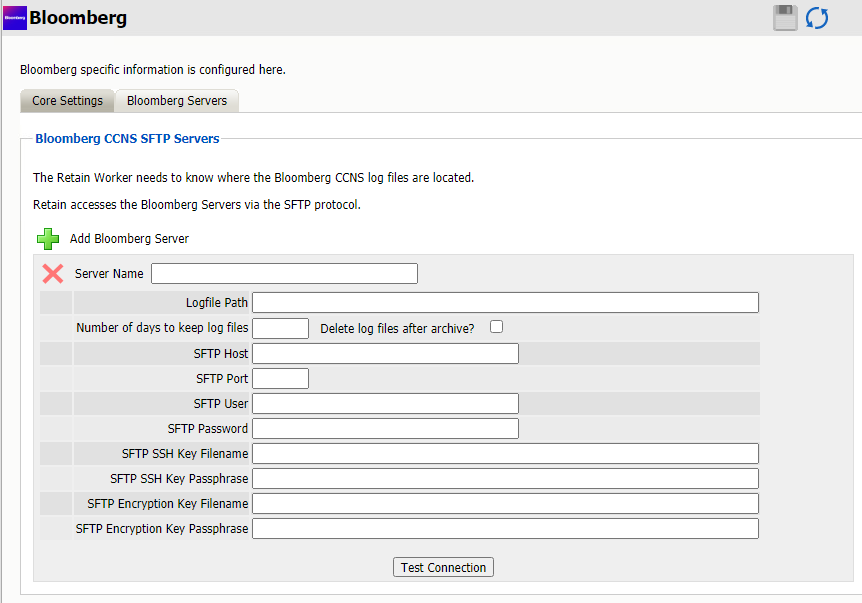The width and height of the screenshot is (862, 603).
Task: Select the days to keep log files field
Action: [280, 328]
